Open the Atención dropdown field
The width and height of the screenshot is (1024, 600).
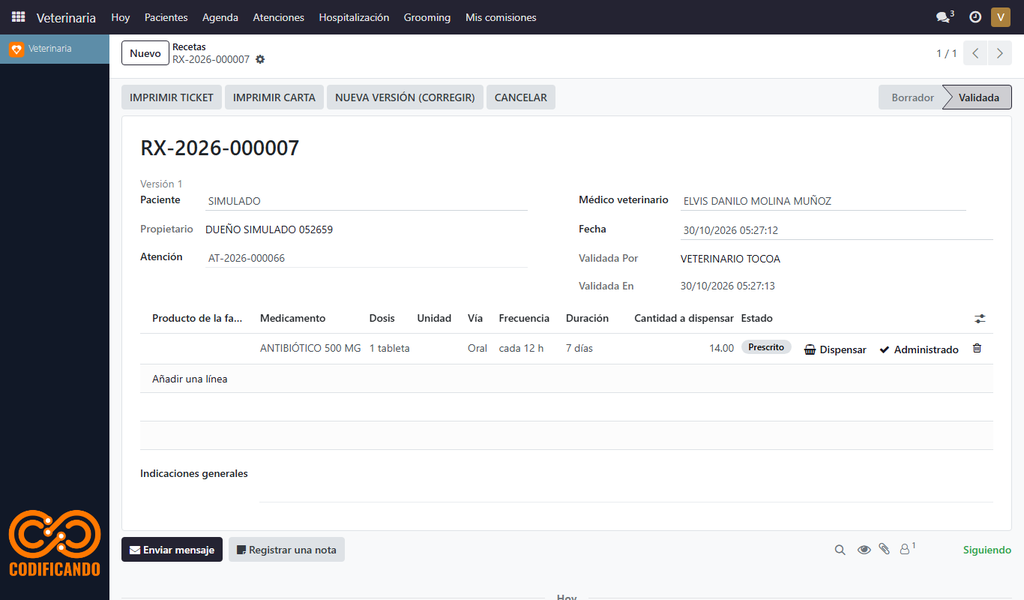coord(366,258)
